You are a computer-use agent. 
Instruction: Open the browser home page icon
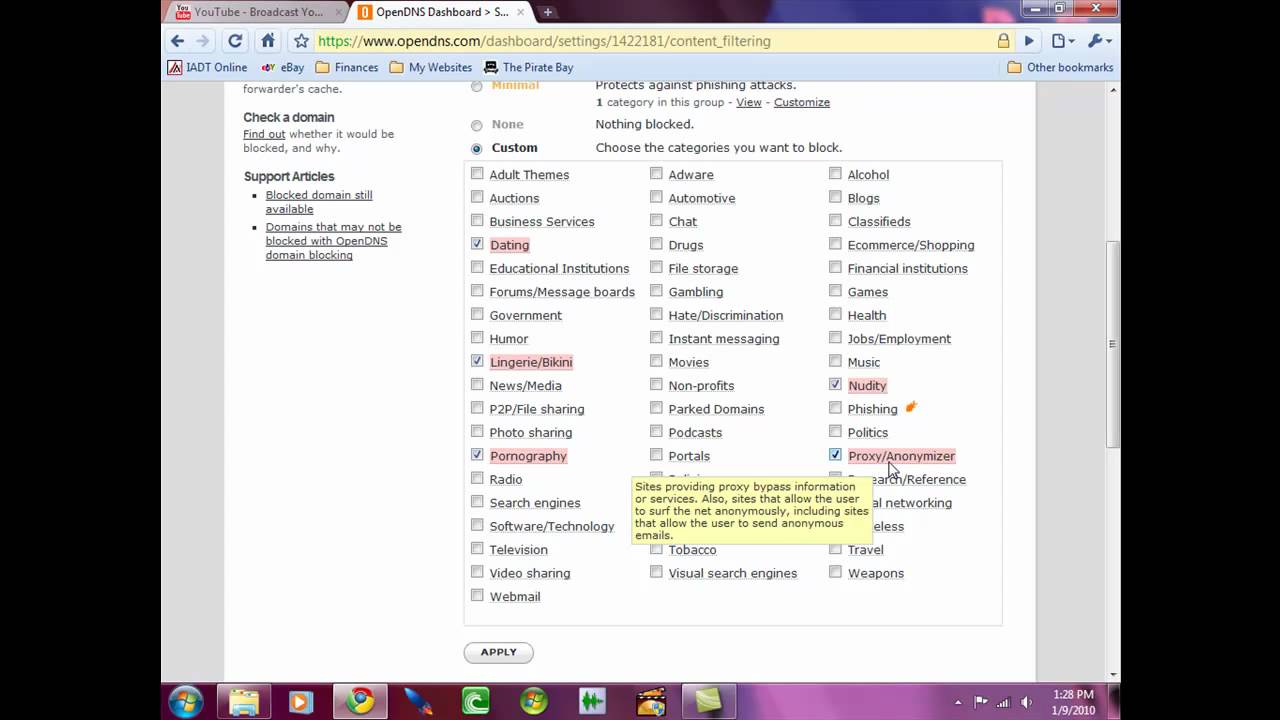[x=267, y=41]
